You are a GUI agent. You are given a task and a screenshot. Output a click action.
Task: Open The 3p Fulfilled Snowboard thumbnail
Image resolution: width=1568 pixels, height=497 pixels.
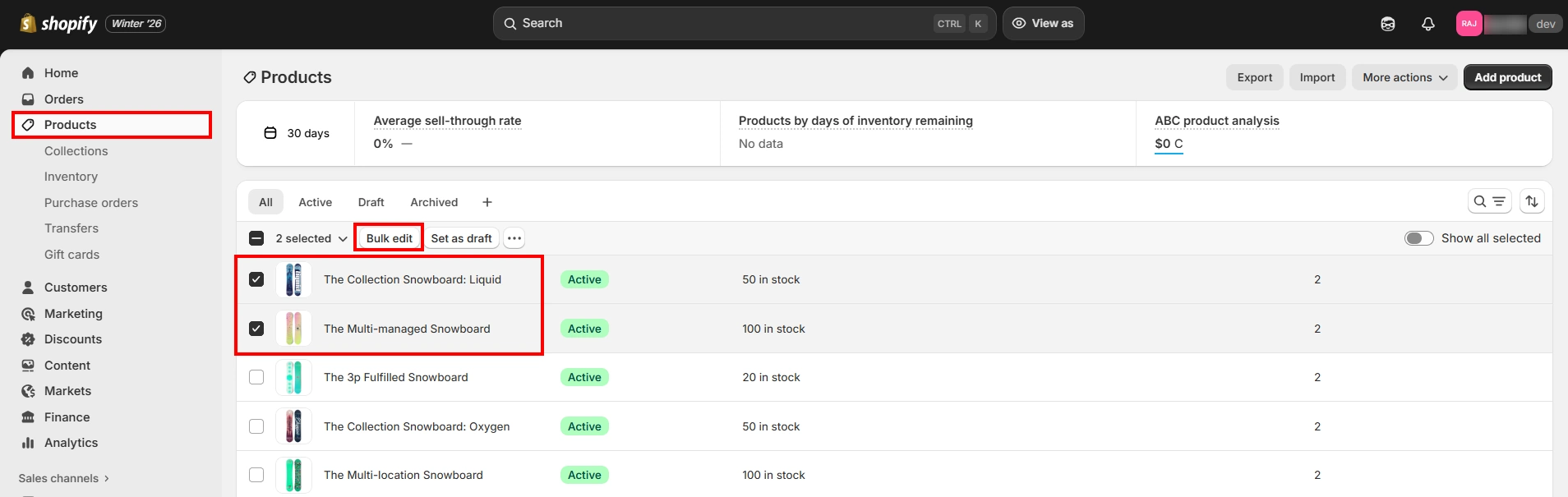293,377
